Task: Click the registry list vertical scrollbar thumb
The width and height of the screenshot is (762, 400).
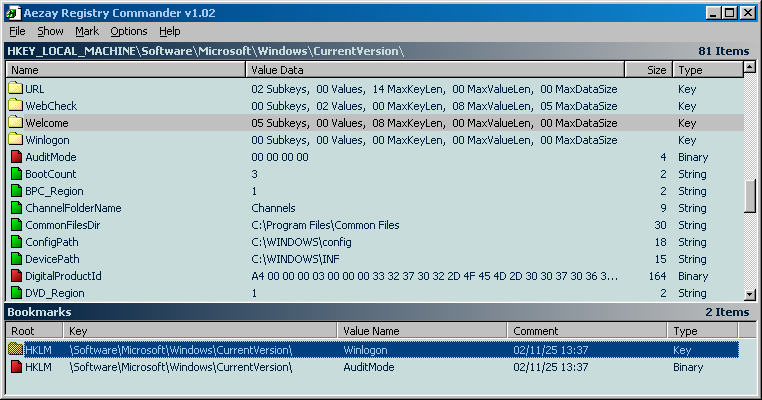Action: [x=750, y=196]
